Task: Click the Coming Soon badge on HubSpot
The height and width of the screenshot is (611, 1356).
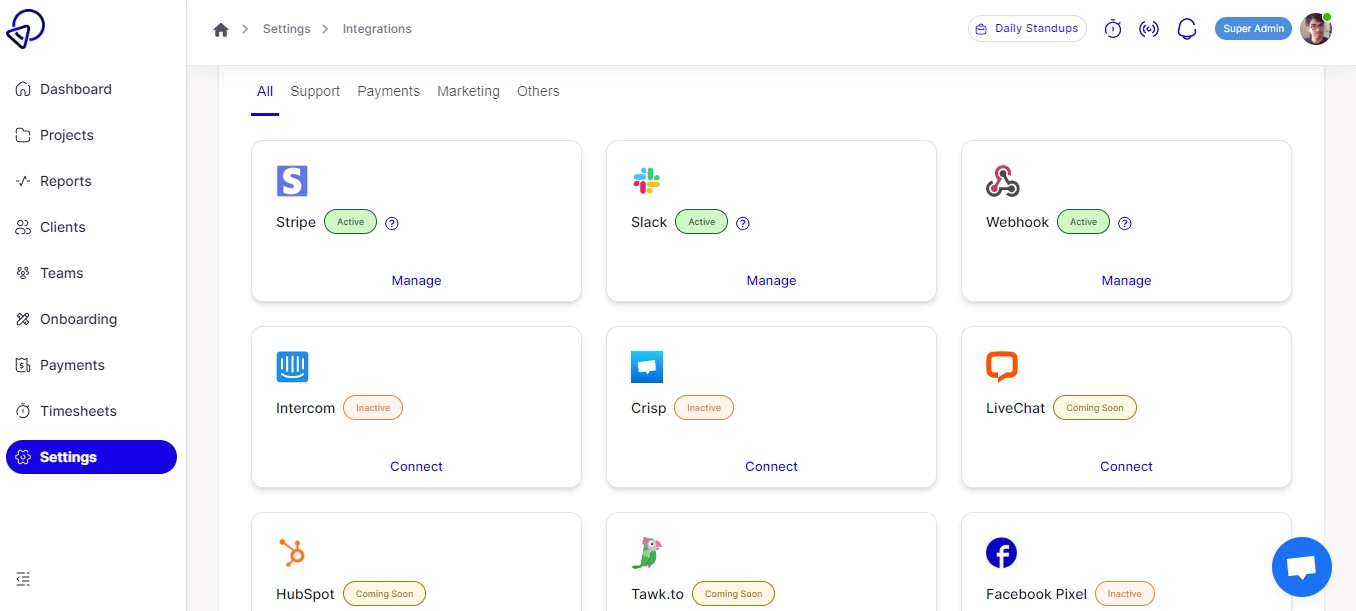Action: (x=385, y=594)
